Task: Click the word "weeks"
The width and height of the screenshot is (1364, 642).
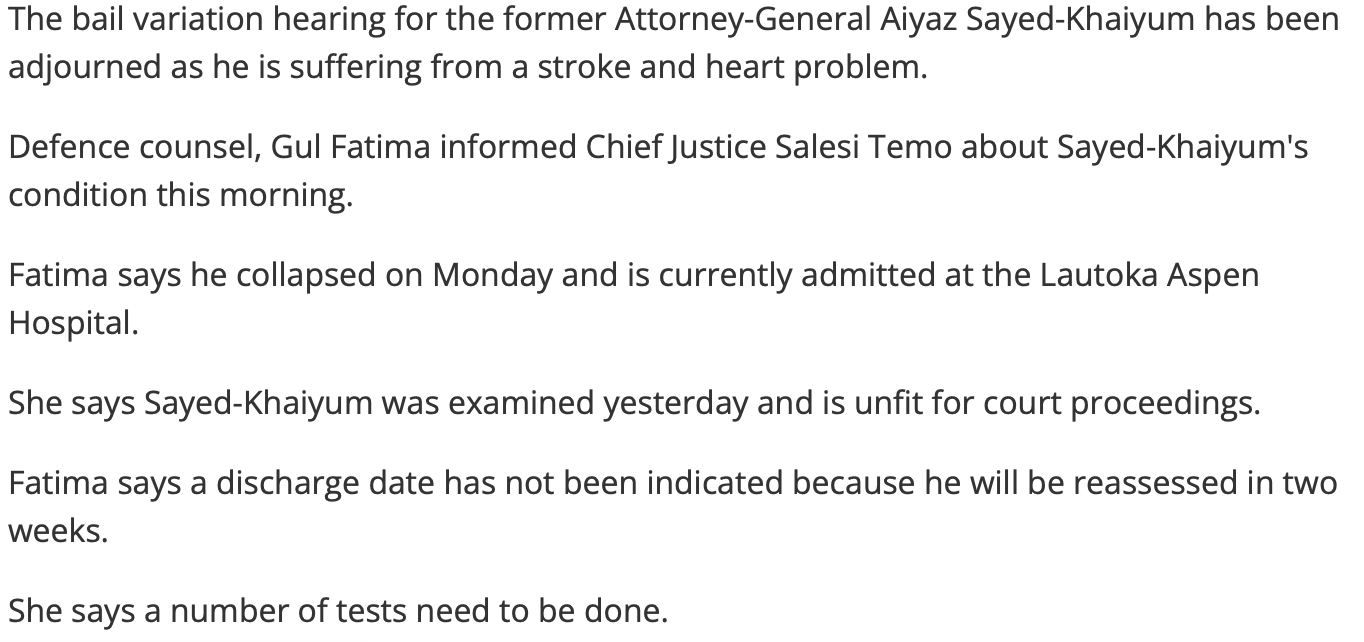Action: [55, 530]
